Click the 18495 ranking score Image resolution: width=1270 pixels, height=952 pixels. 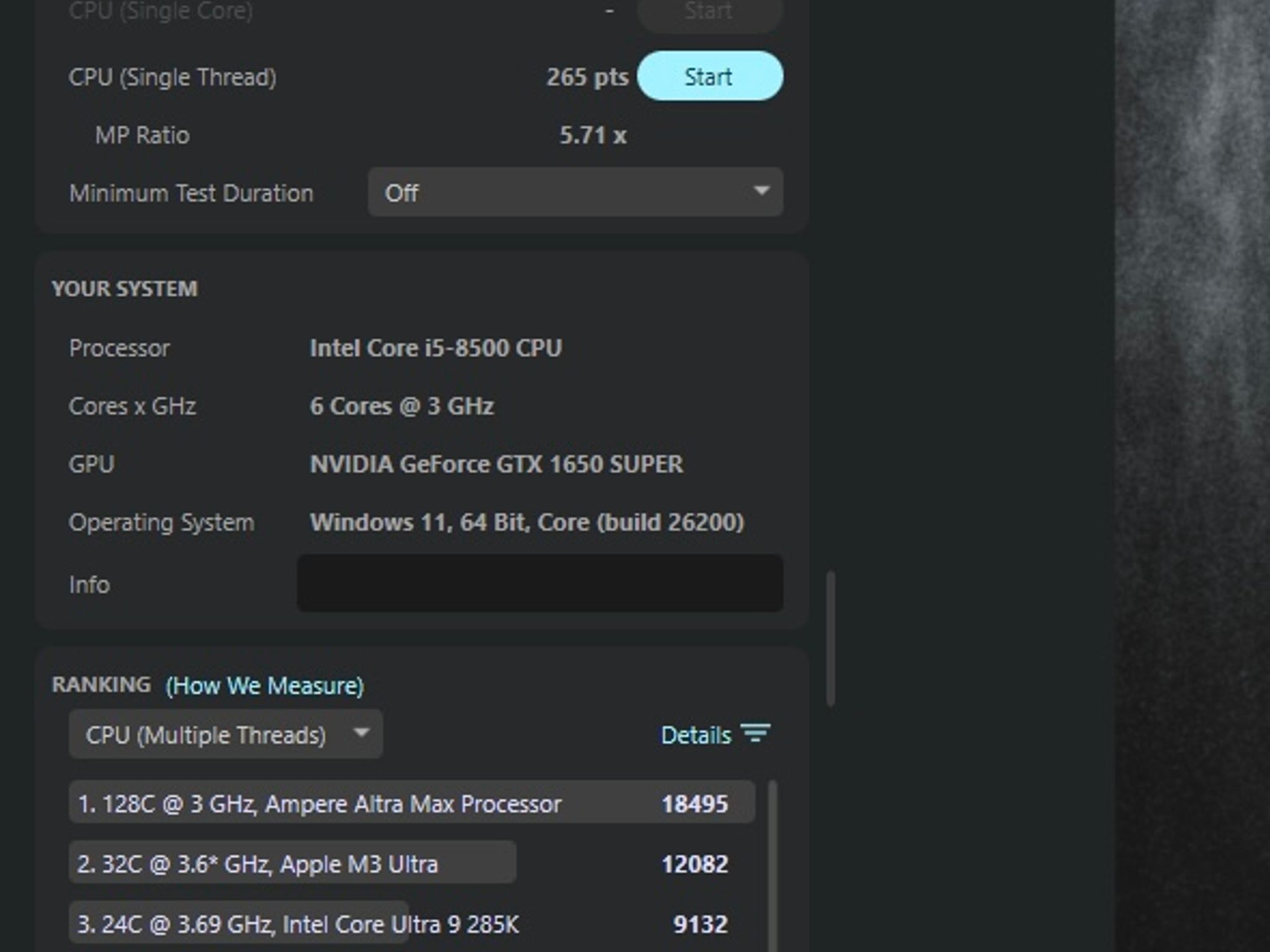[x=695, y=804]
